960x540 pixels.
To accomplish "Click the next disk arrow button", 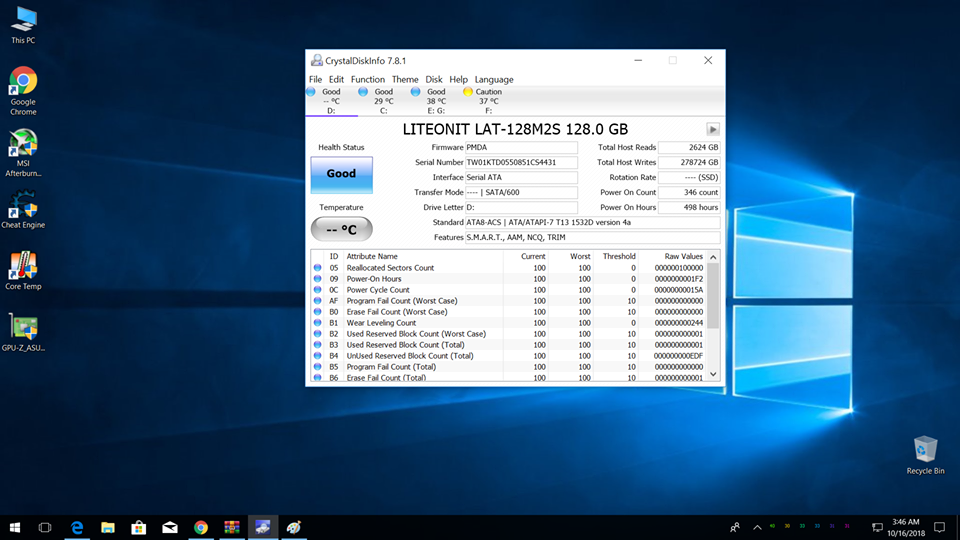I will point(712,129).
